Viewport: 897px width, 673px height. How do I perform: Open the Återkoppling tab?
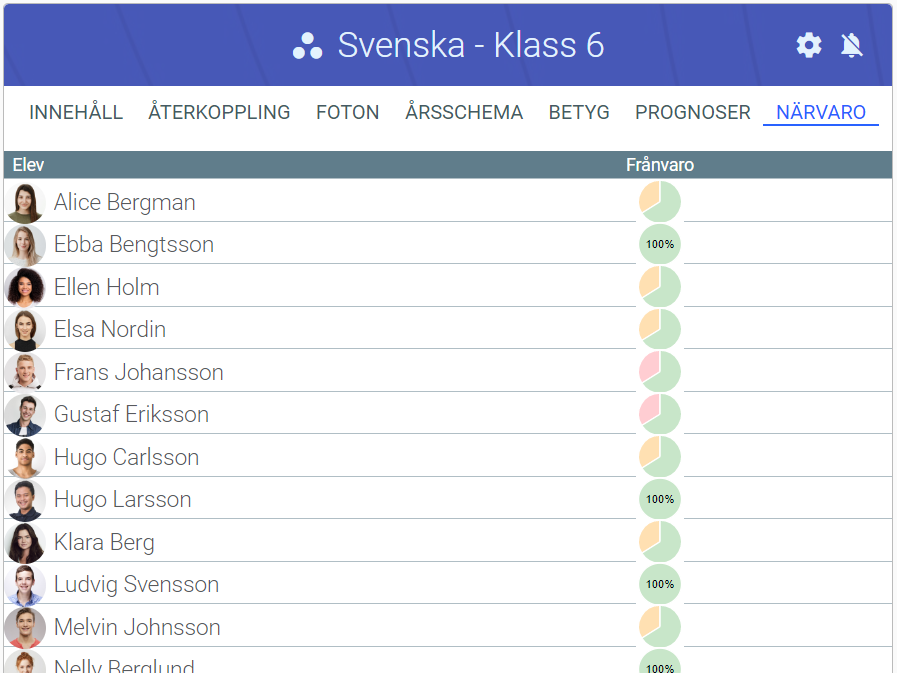(219, 113)
